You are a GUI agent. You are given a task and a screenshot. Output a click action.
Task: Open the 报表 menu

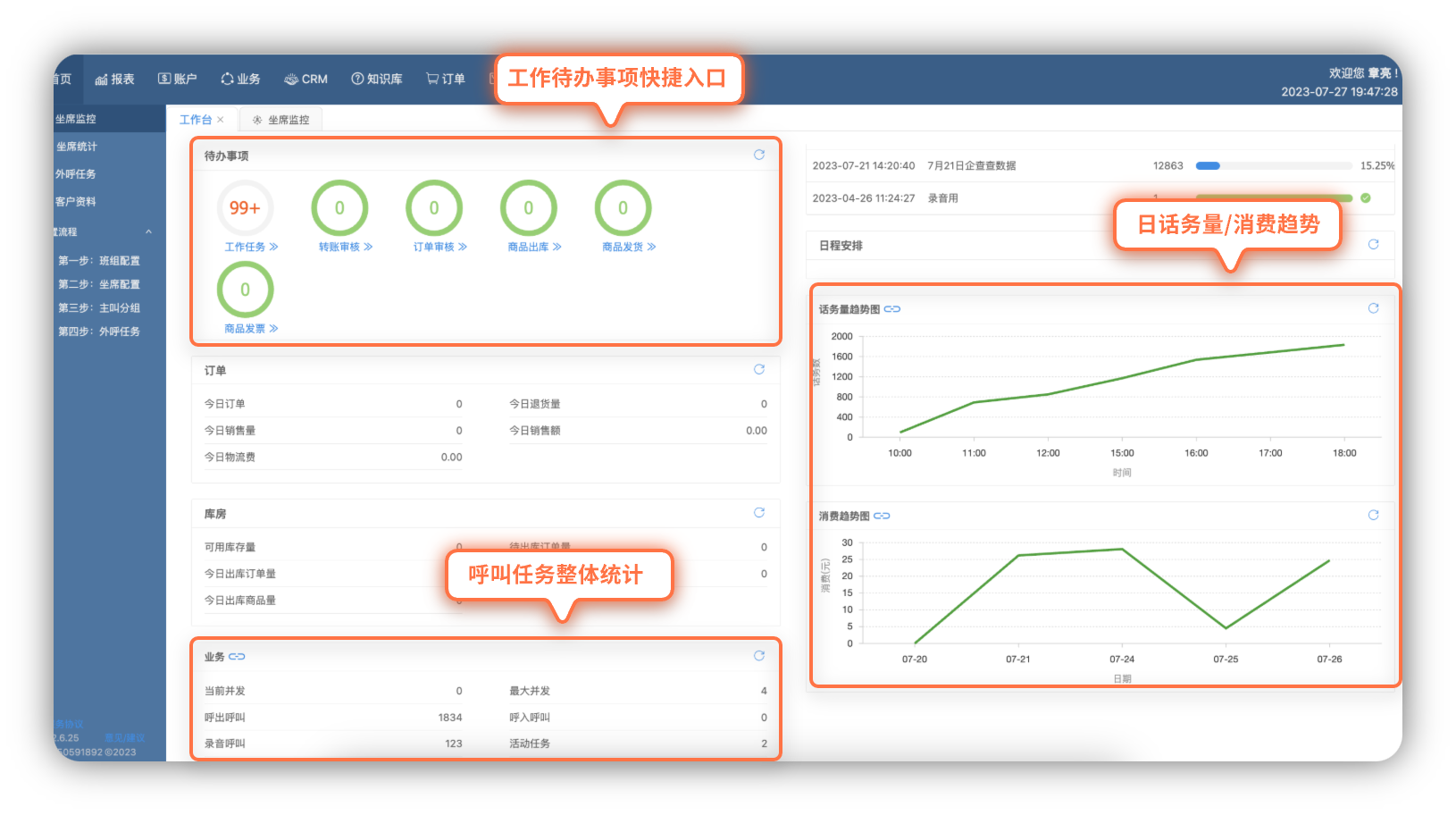click(115, 80)
